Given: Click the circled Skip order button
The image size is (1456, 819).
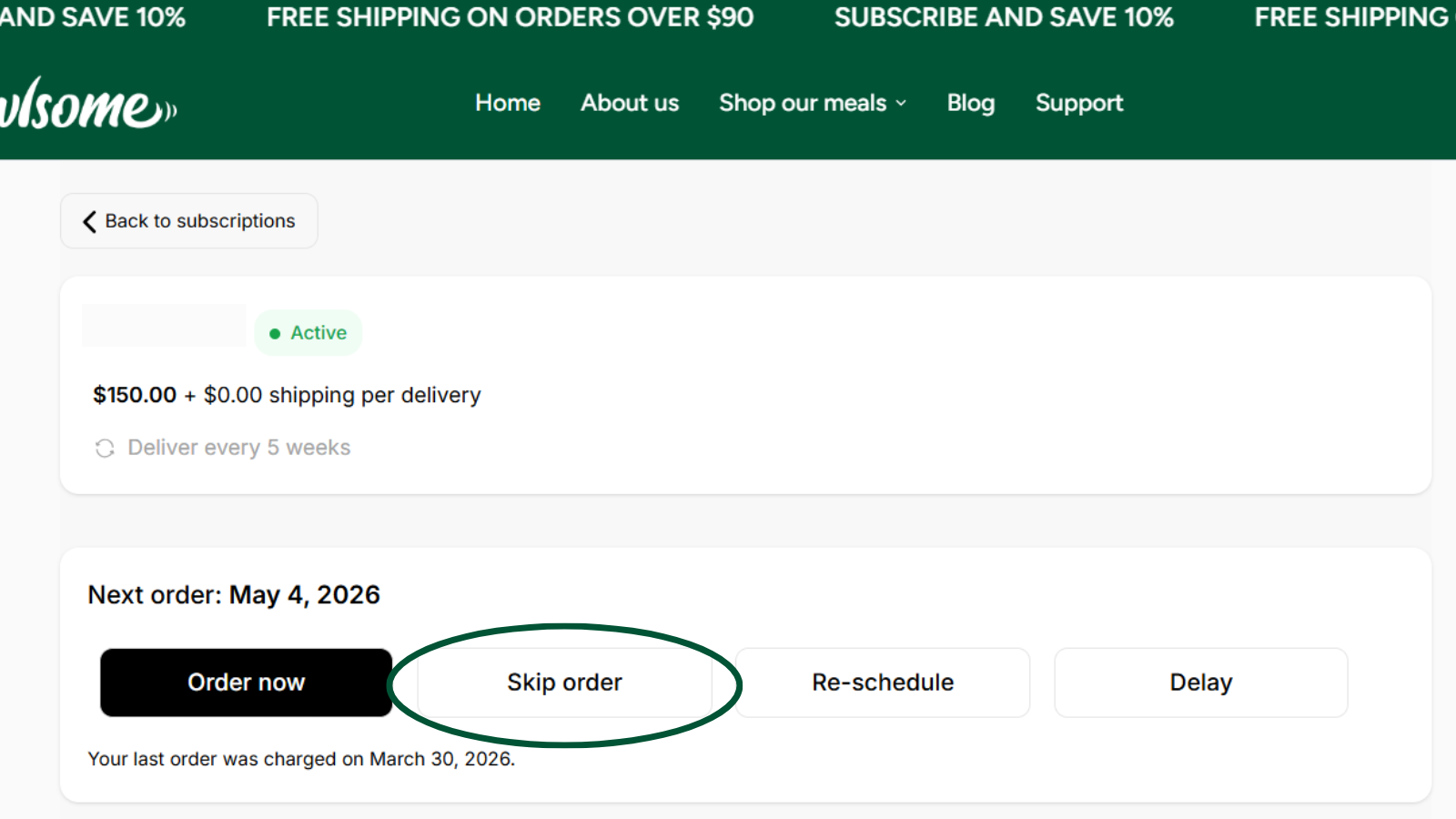Looking at the screenshot, I should point(564,682).
